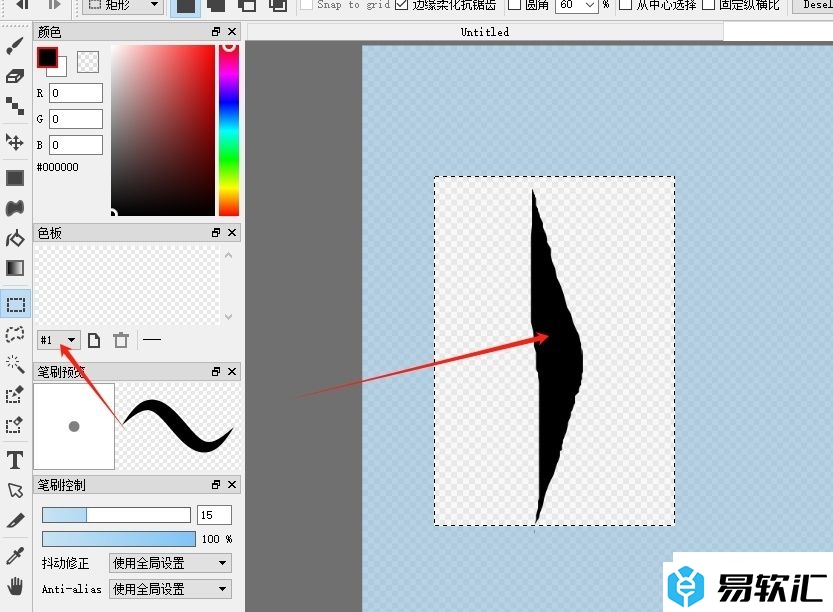
Task: Choose add to selection mode icon
Action: pos(215,6)
